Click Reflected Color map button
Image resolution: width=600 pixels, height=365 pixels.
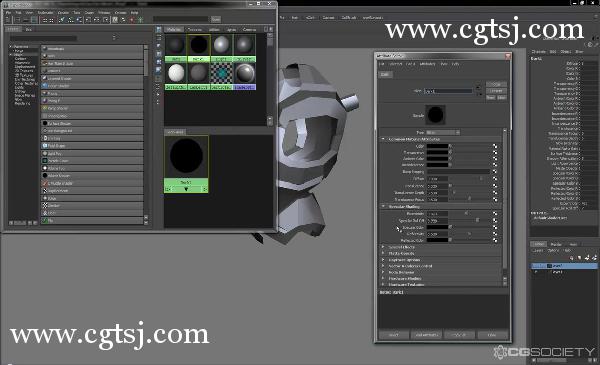pos(495,240)
